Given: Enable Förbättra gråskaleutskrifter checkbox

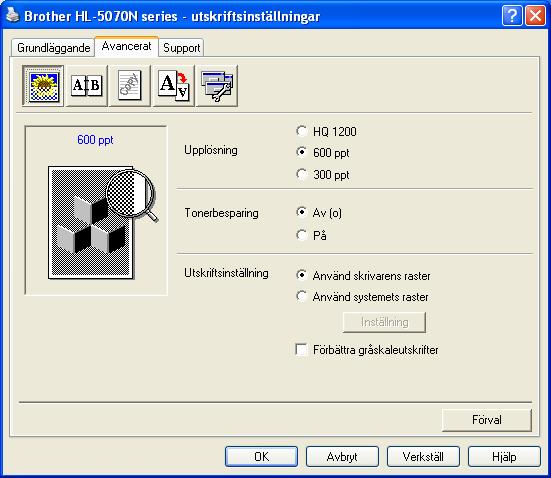Looking at the screenshot, I should coord(367,350).
